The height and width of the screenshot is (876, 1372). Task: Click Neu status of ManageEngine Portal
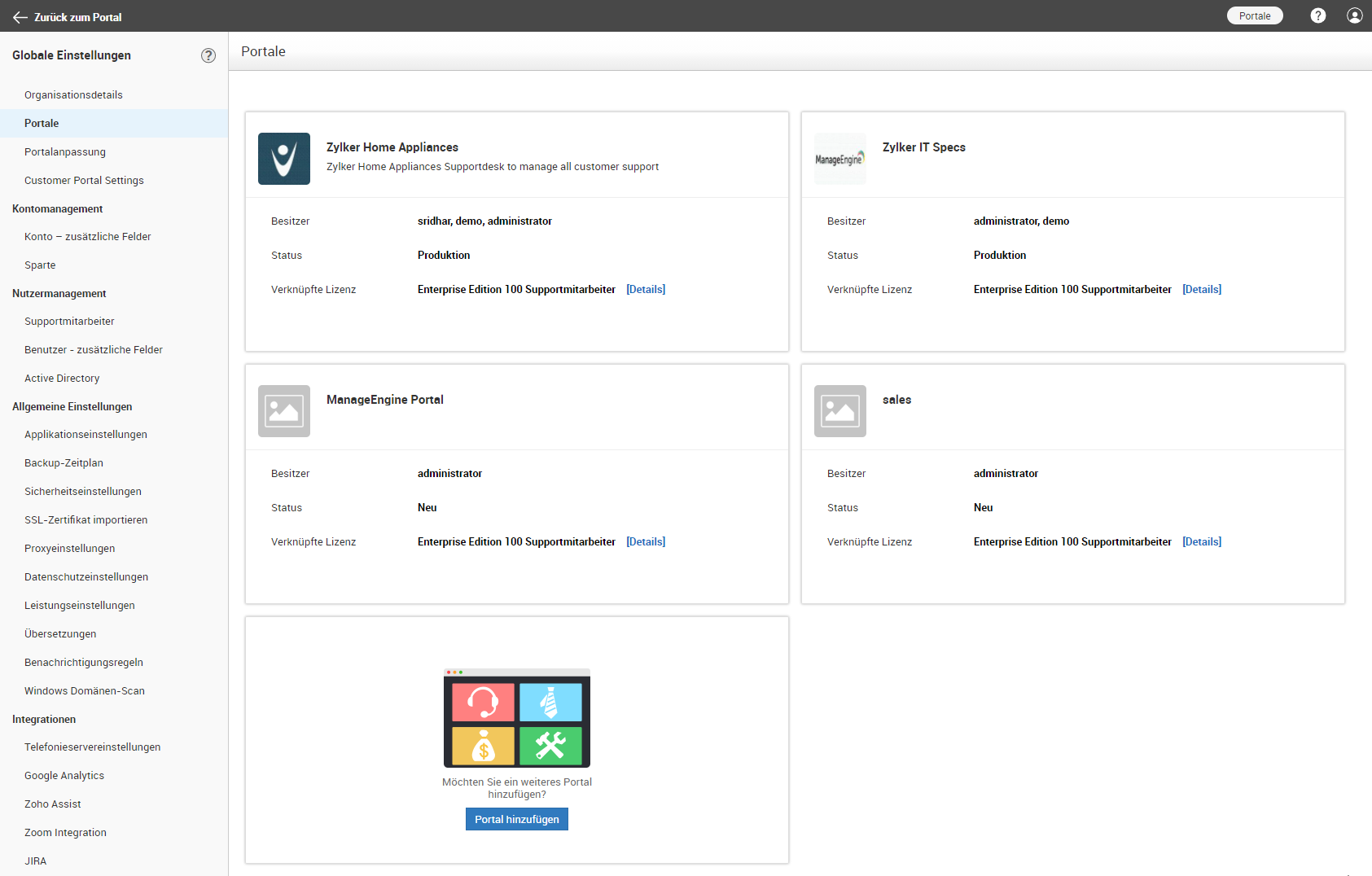[427, 508]
